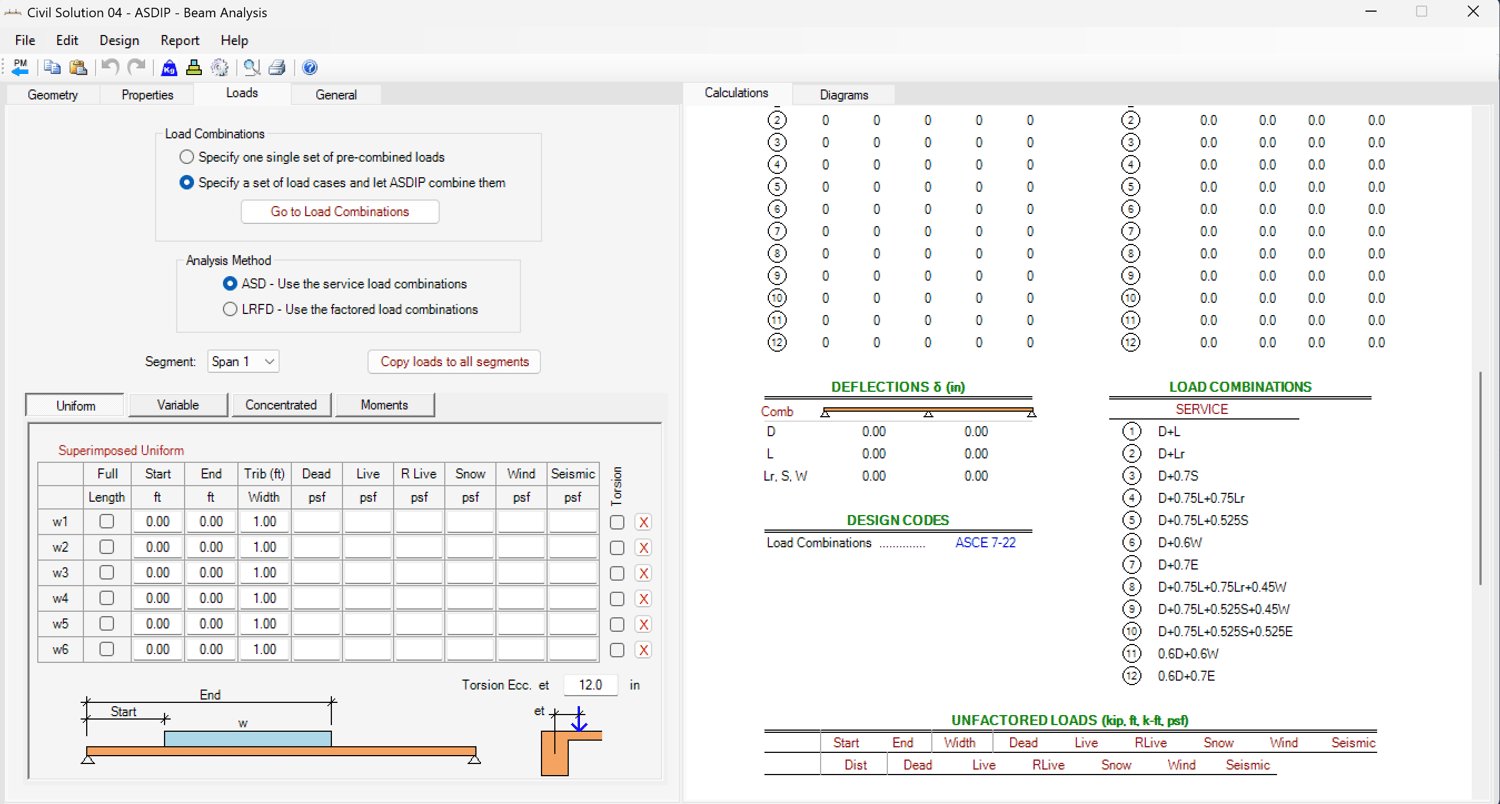Click the Copy toolbar icon
The width and height of the screenshot is (1500, 804).
coord(52,67)
